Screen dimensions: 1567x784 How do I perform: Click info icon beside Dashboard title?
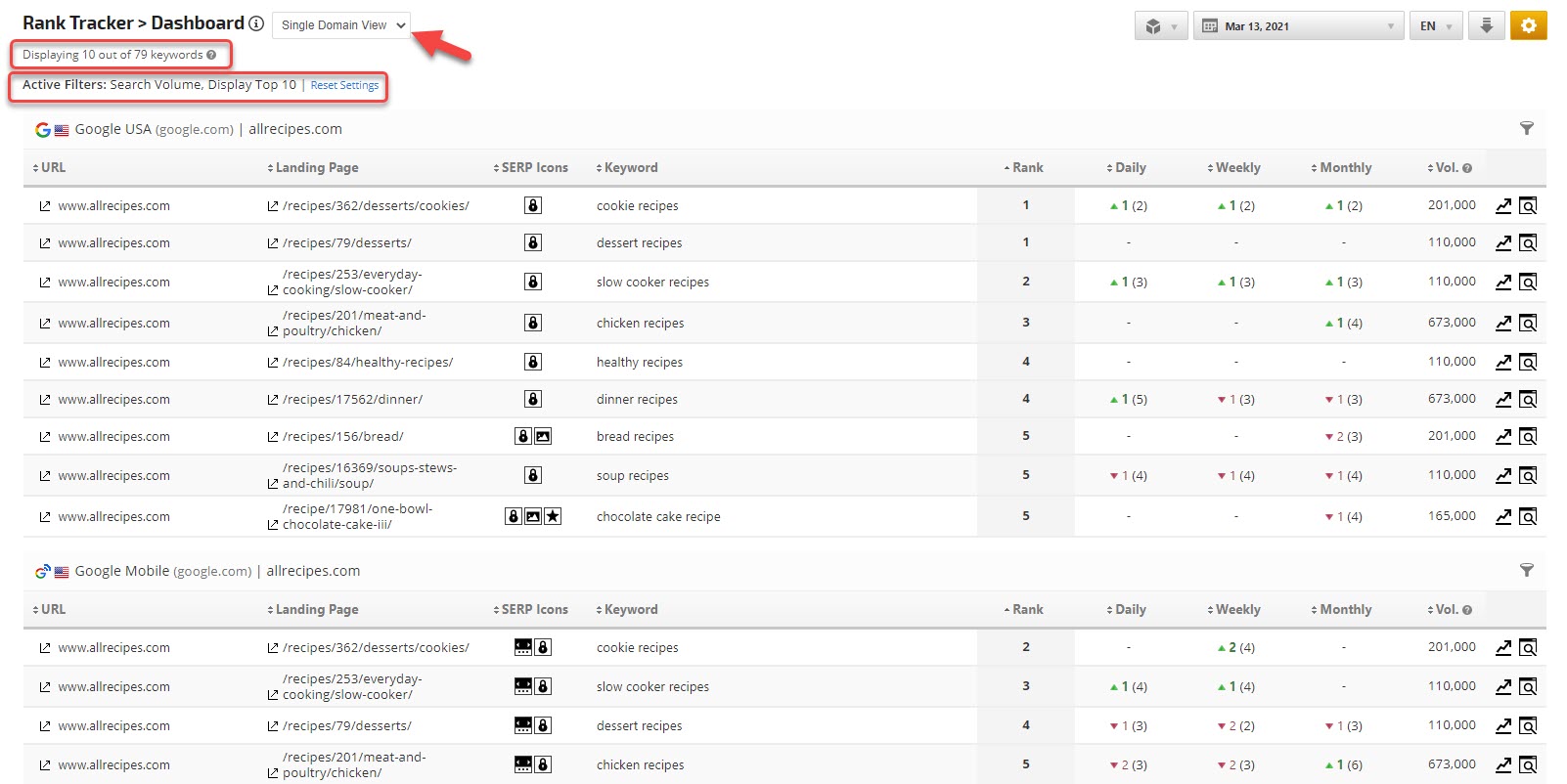[x=256, y=23]
